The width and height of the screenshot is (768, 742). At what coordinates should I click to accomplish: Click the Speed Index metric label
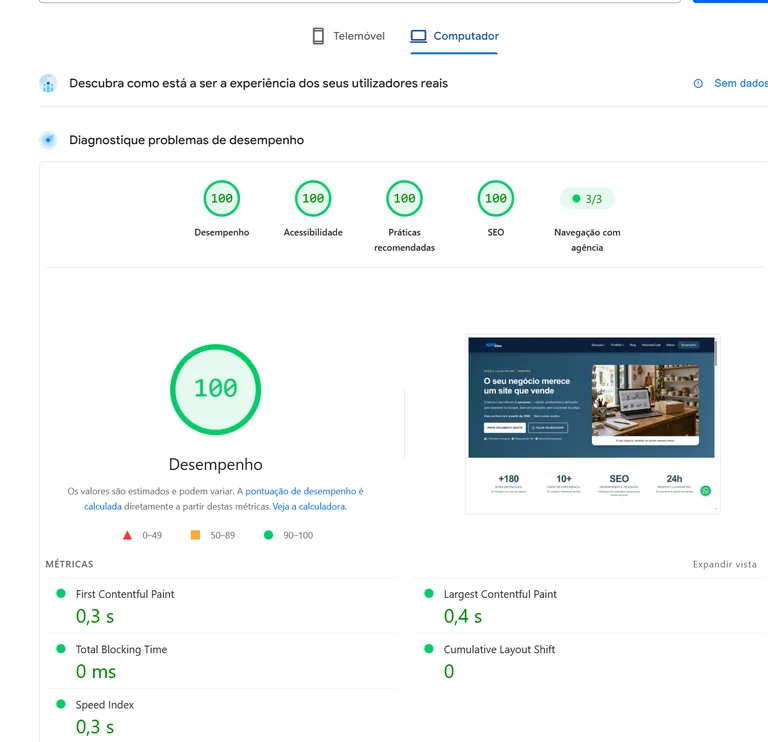coord(105,705)
